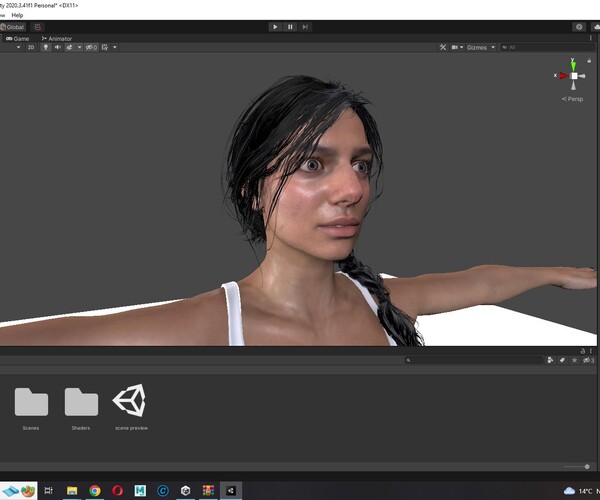Toggle scene audio speaker icon
The height and width of the screenshot is (500, 600).
(58, 47)
